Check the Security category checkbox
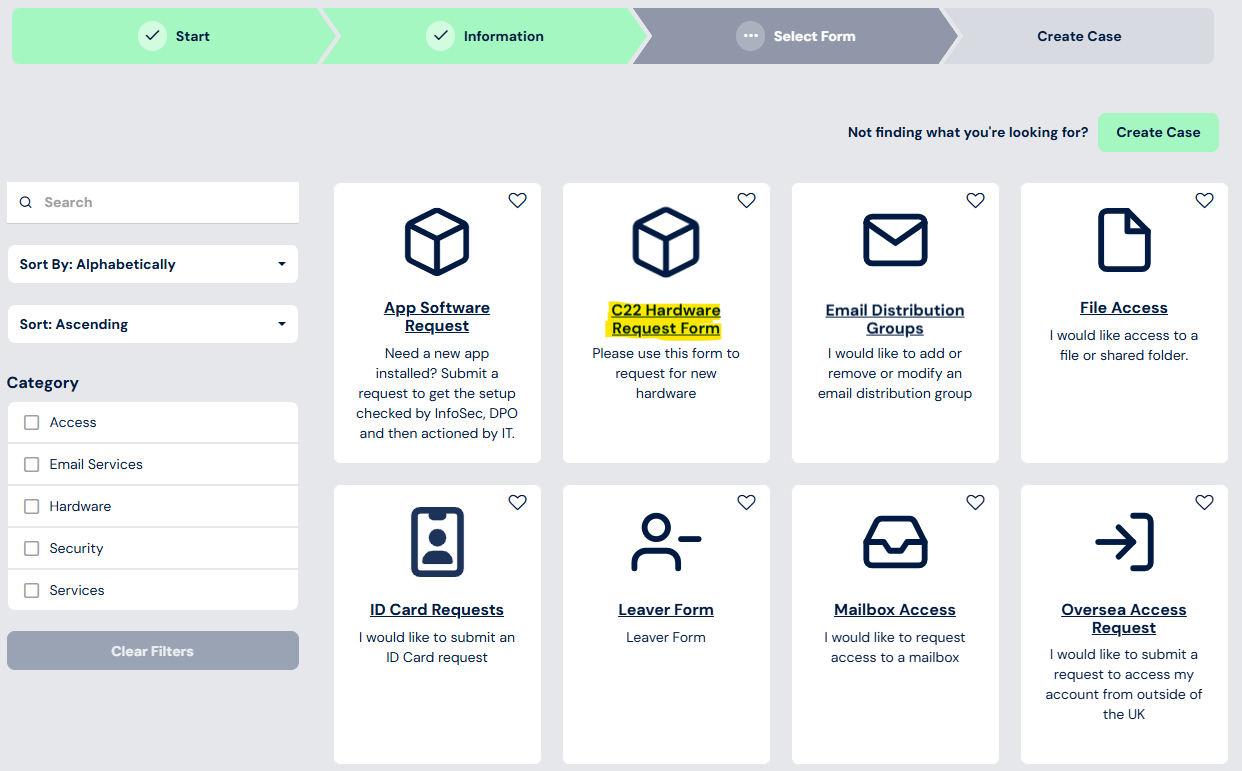The width and height of the screenshot is (1242, 771). [32, 549]
